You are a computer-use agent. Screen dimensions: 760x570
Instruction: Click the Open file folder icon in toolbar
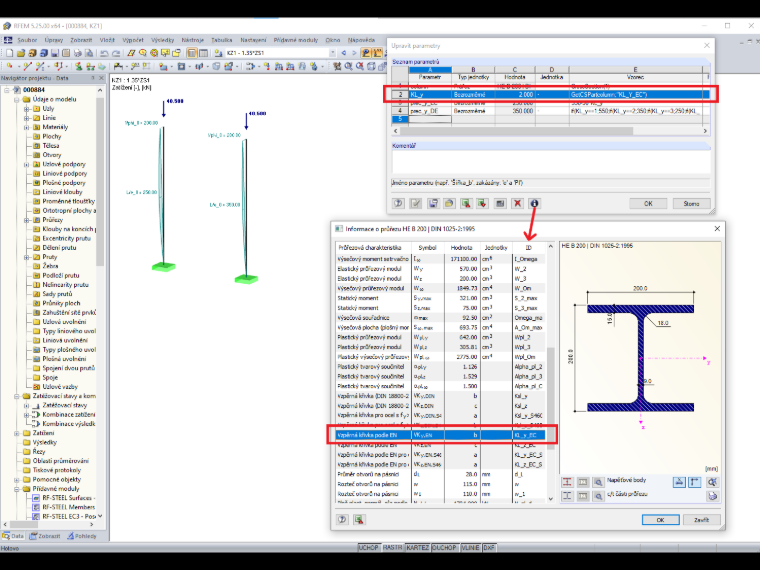click(x=20, y=53)
